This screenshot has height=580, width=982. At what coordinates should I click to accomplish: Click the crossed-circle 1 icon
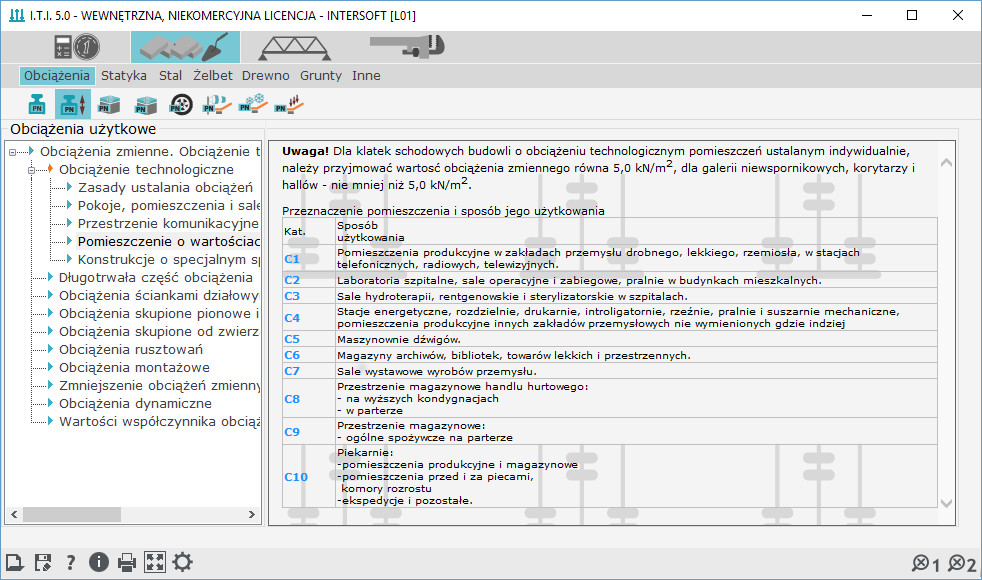(x=925, y=564)
